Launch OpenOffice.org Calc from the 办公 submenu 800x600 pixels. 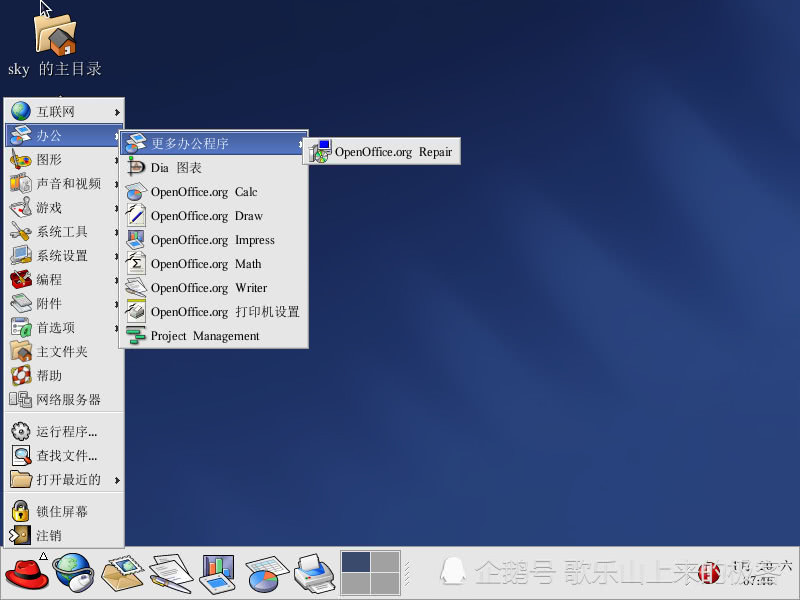point(214,192)
